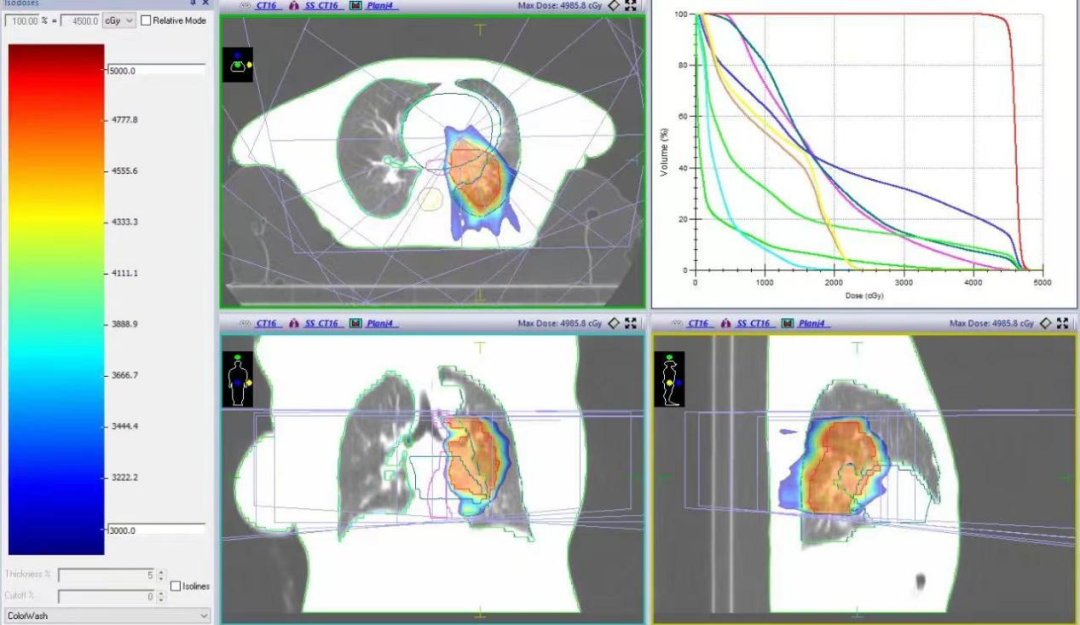
Task: Click the 5000.0 upper dose limit field
Action: [156, 70]
